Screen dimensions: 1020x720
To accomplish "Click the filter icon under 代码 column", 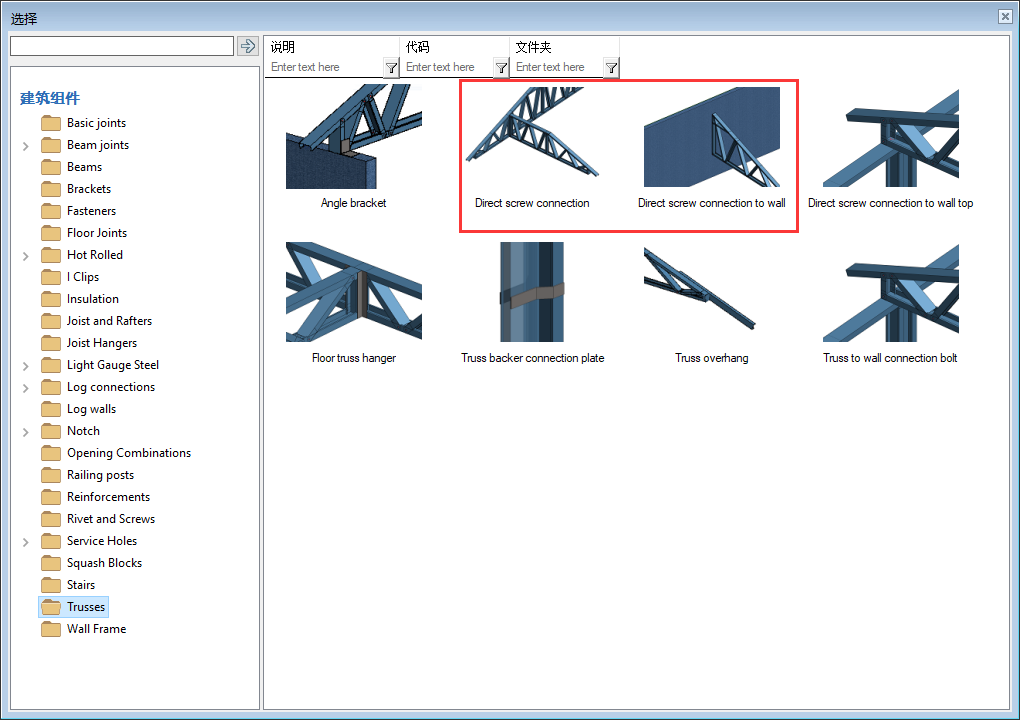I will [x=501, y=68].
